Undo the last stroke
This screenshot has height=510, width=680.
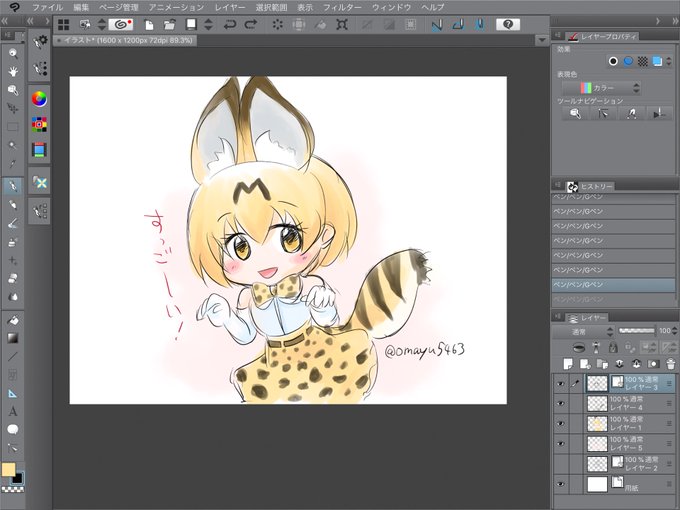tap(230, 25)
